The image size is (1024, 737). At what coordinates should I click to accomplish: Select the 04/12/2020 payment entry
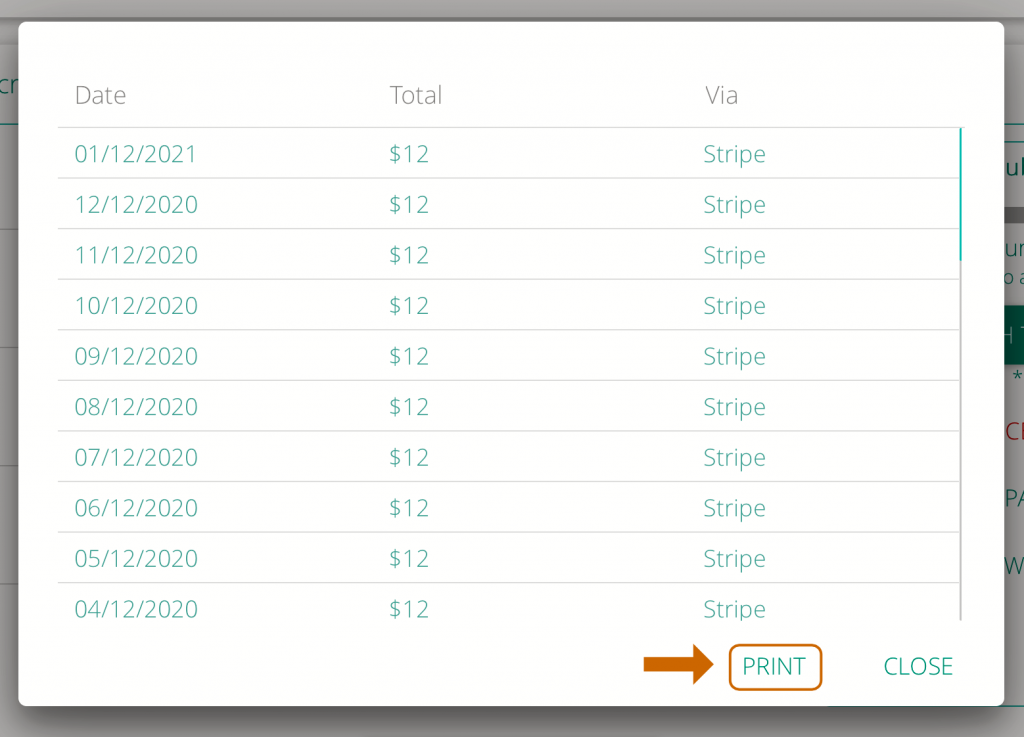pyautogui.click(x=137, y=608)
